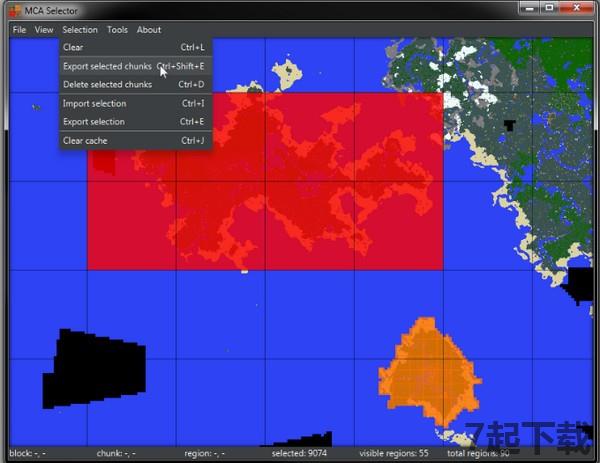
Task: Click inside the red selected map region
Action: click(x=300, y=200)
